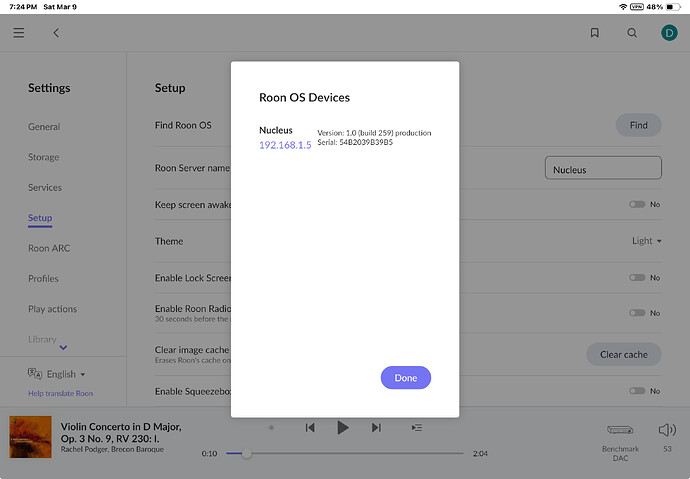
Task: Toggle Enable Lock Screen switch
Action: pyautogui.click(x=637, y=278)
